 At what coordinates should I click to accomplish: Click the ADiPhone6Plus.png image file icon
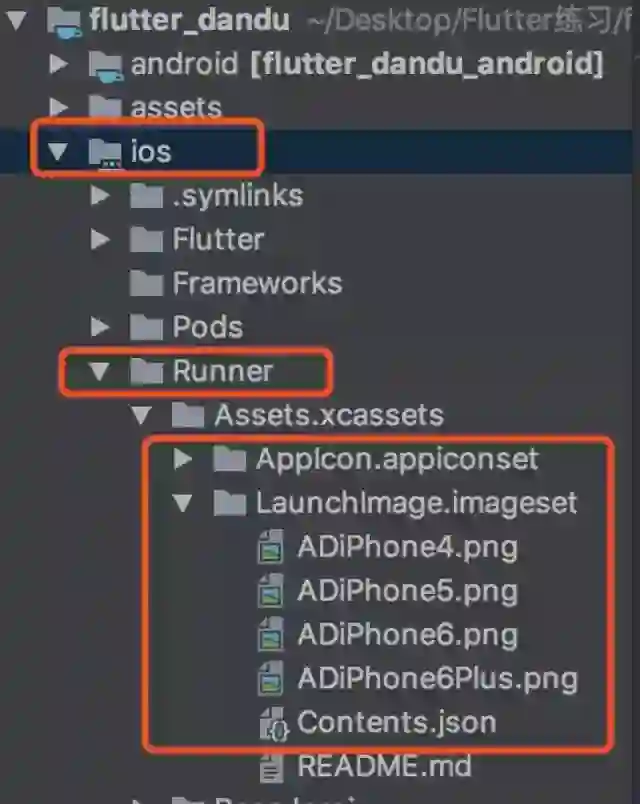[271, 678]
